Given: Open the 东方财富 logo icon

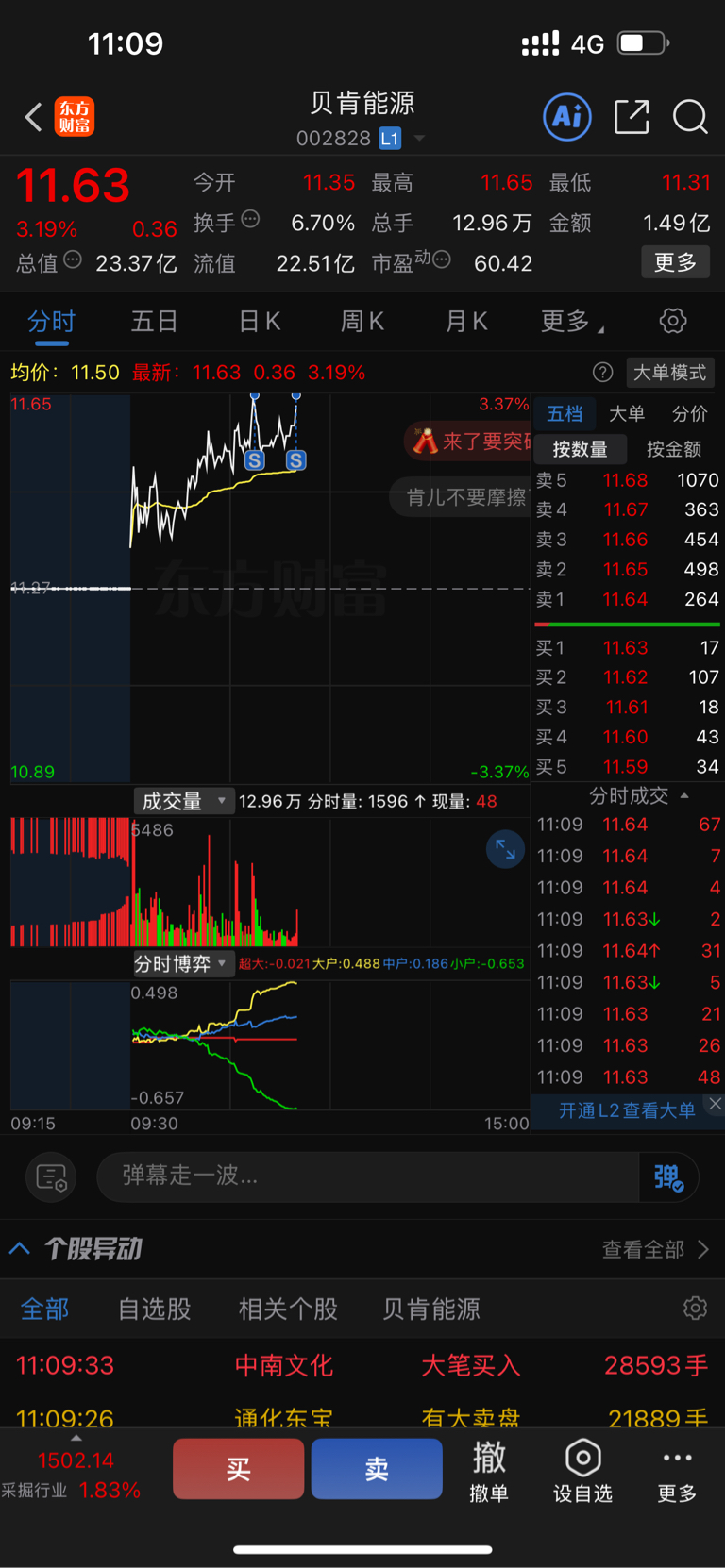Looking at the screenshot, I should click(x=75, y=117).
